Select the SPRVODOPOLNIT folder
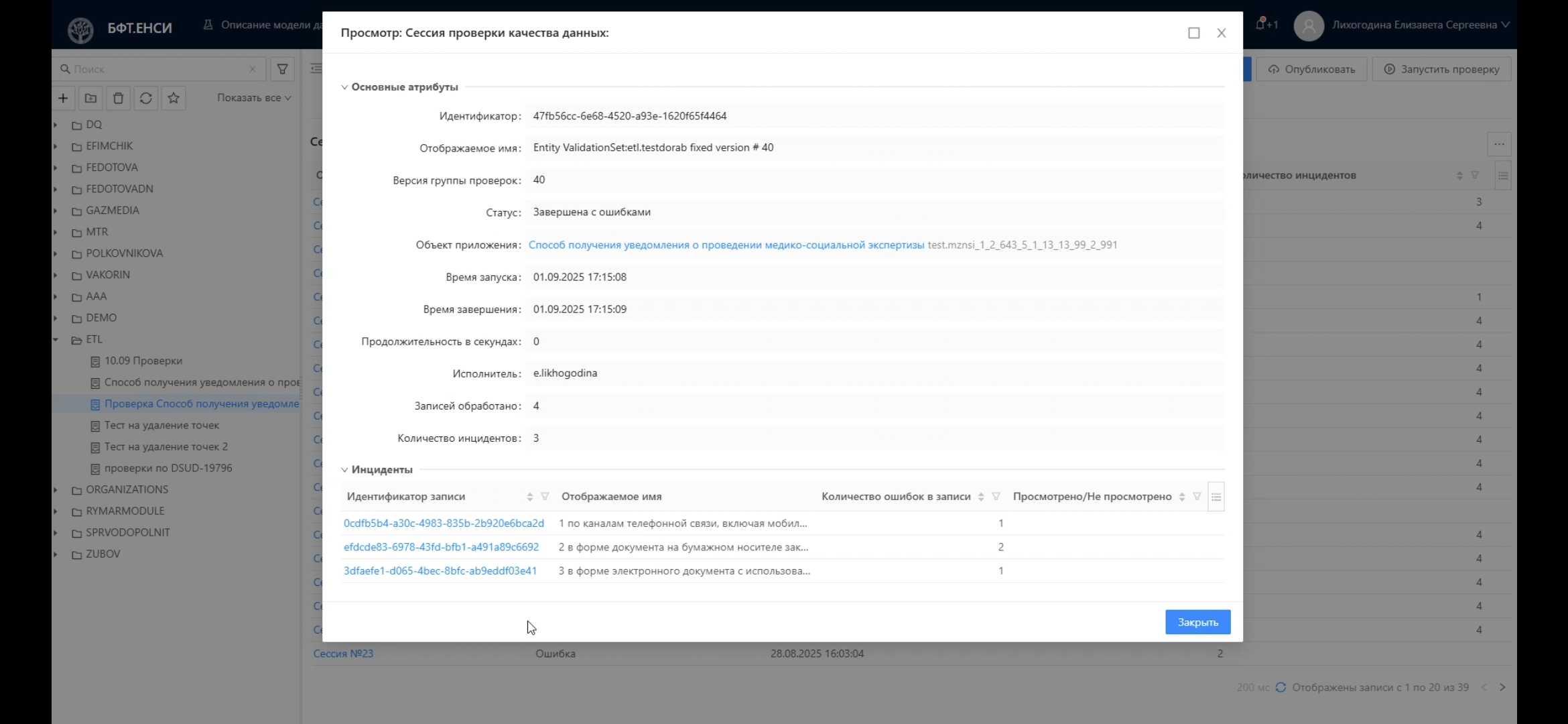Image resolution: width=1568 pixels, height=724 pixels. pyautogui.click(x=127, y=532)
